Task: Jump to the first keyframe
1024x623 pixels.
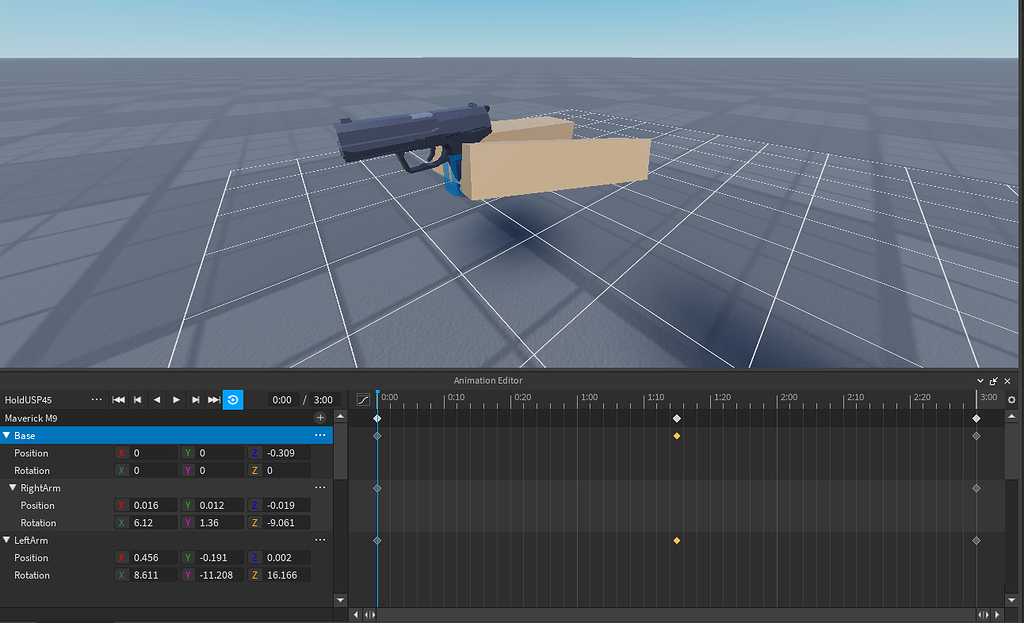Action: click(118, 400)
